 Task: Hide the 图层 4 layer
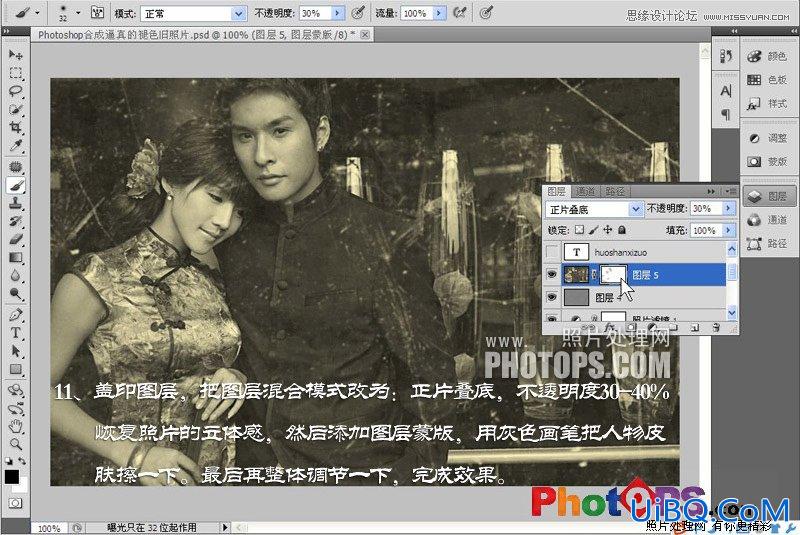click(x=552, y=297)
